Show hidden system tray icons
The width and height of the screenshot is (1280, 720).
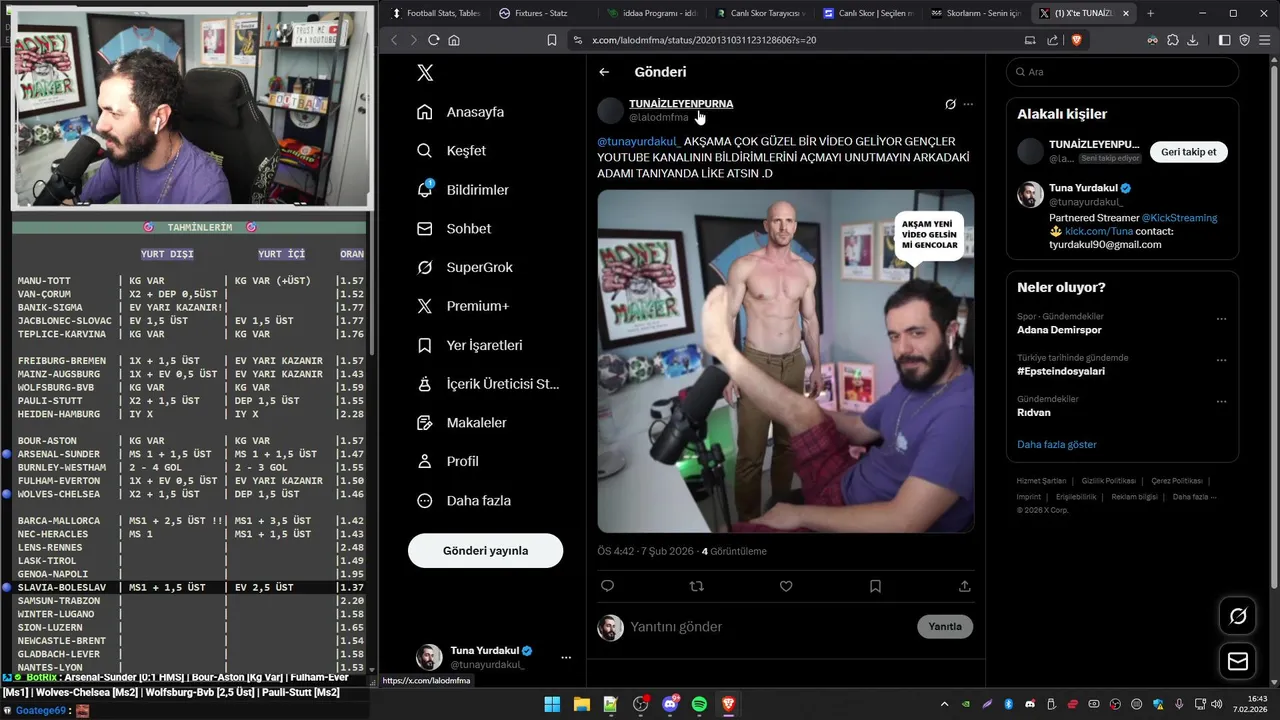(944, 704)
